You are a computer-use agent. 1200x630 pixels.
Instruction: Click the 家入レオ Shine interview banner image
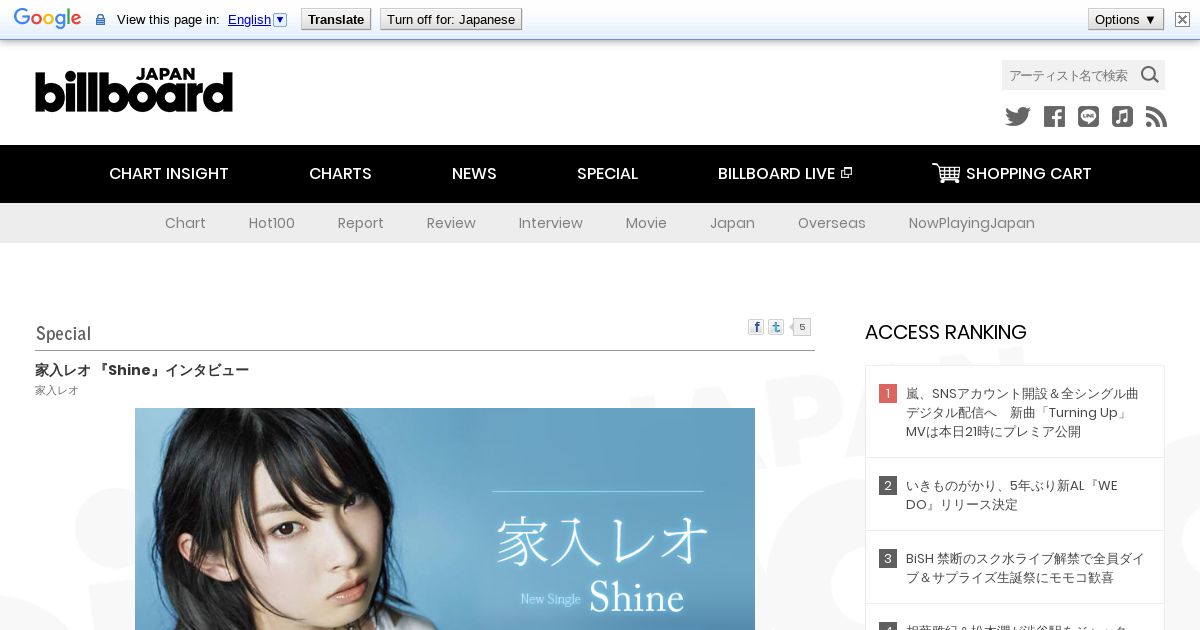445,519
